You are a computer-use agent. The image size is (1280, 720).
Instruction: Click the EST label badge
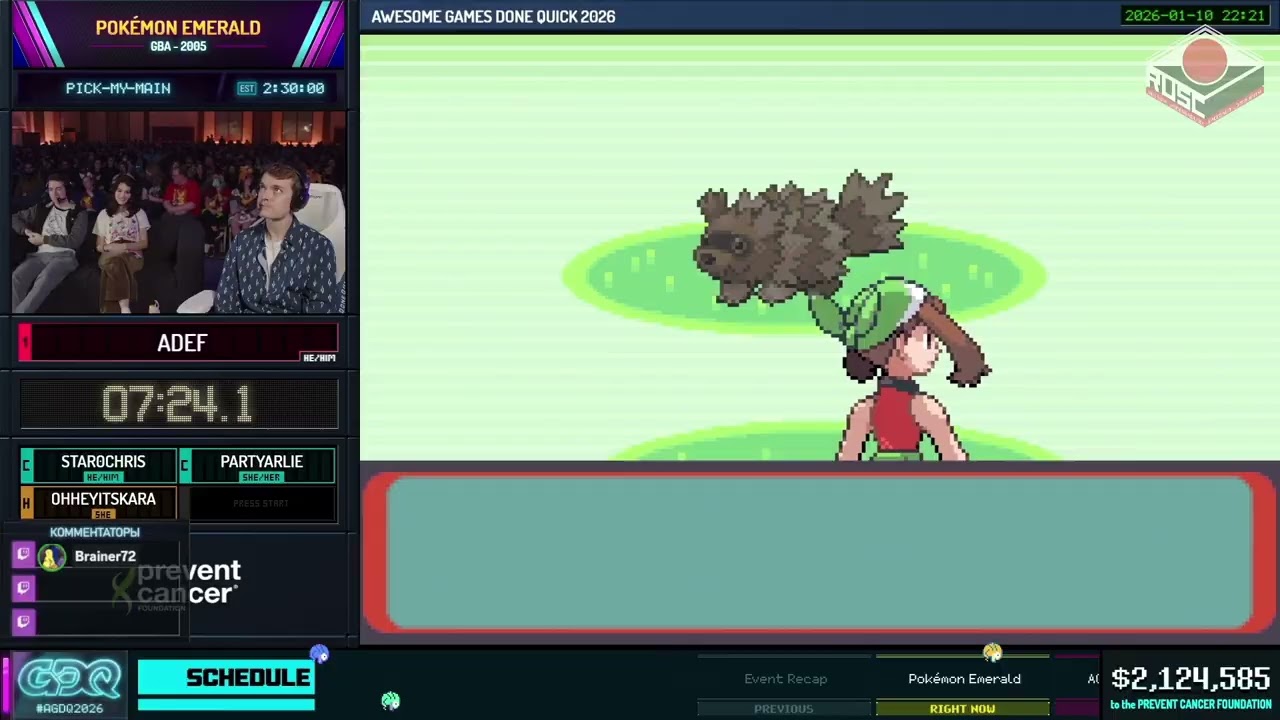[247, 88]
